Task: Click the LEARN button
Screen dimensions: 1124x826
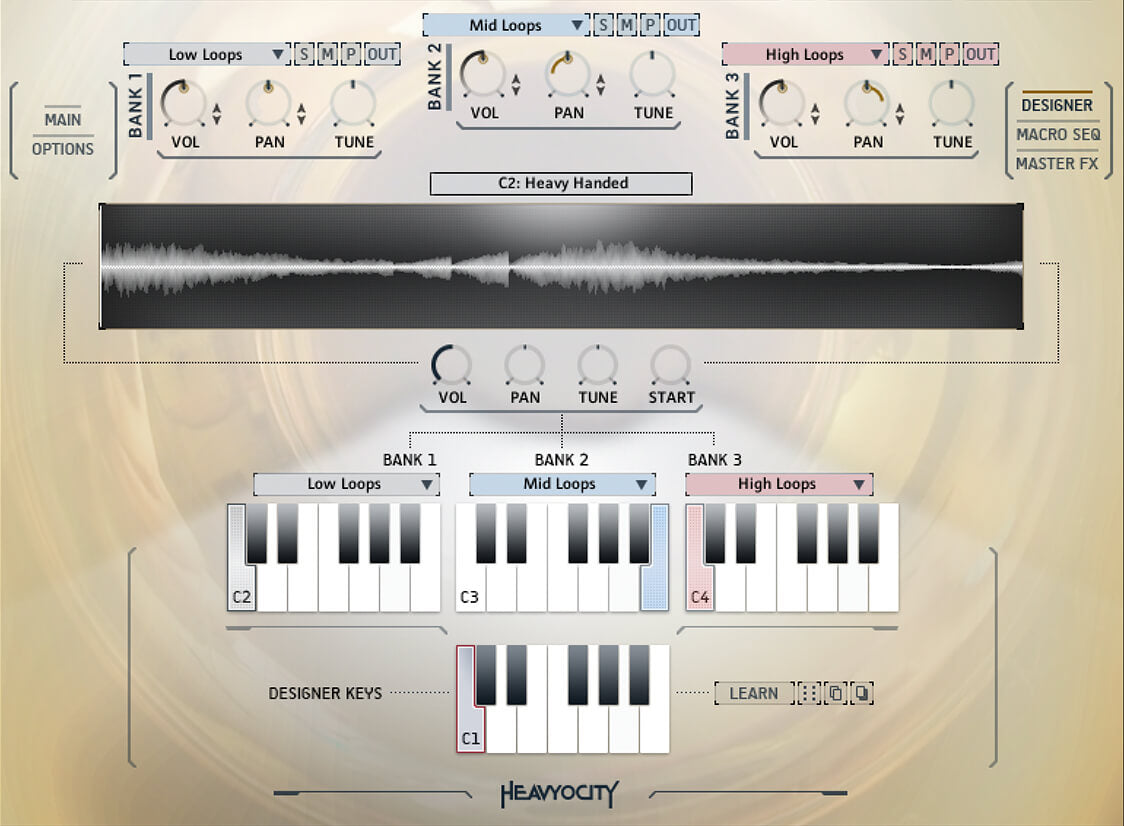Action: coord(753,693)
